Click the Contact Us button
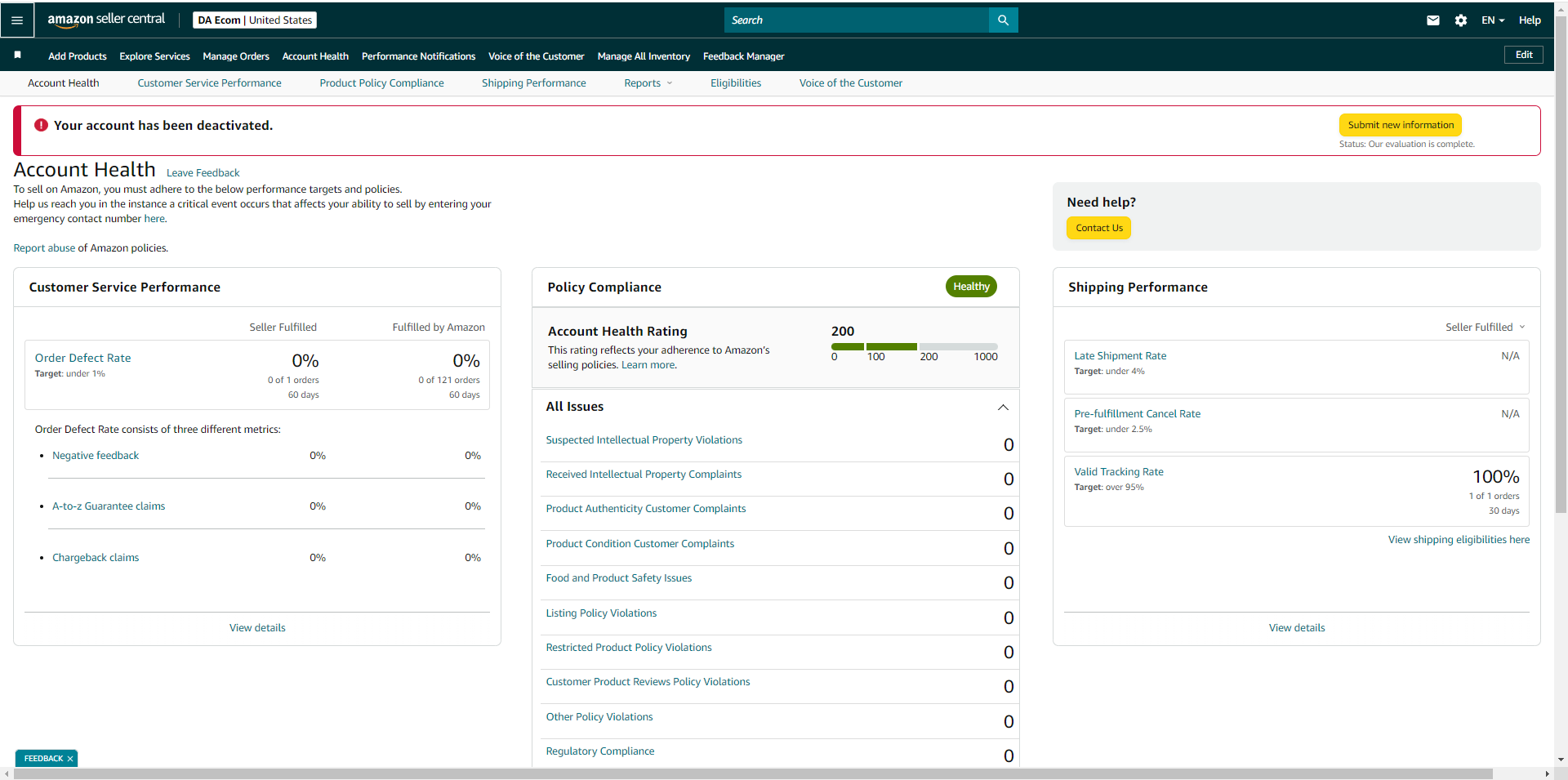The width and height of the screenshot is (1568, 780). click(1098, 228)
